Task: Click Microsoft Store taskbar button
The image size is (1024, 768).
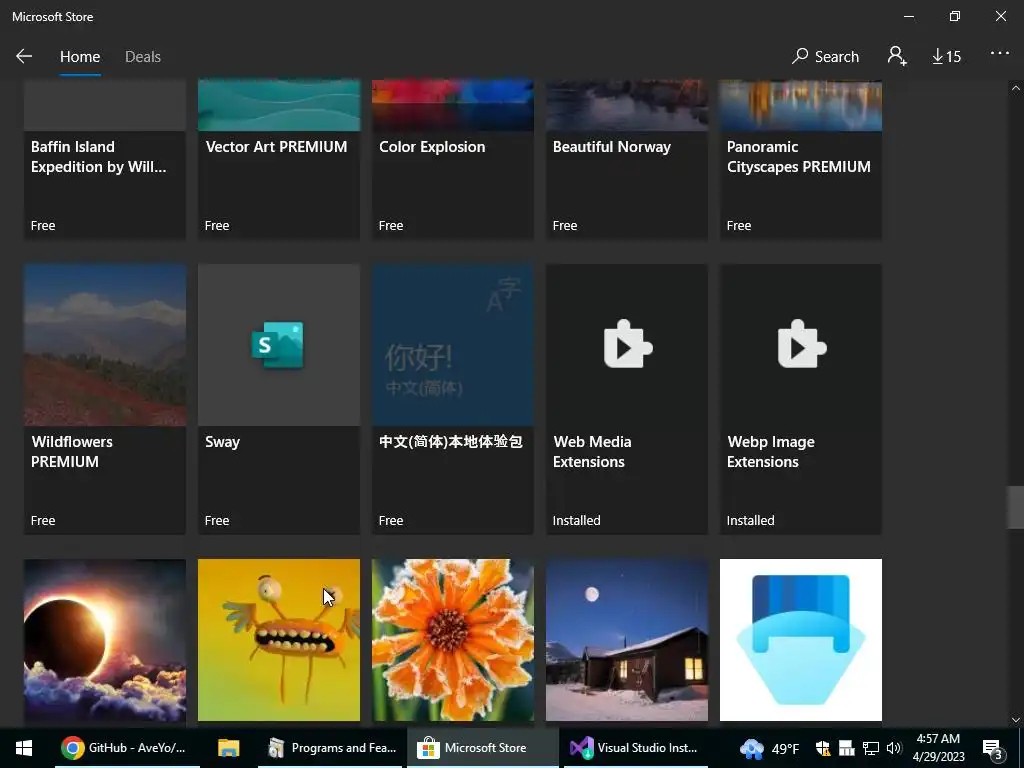Action: [x=483, y=748]
